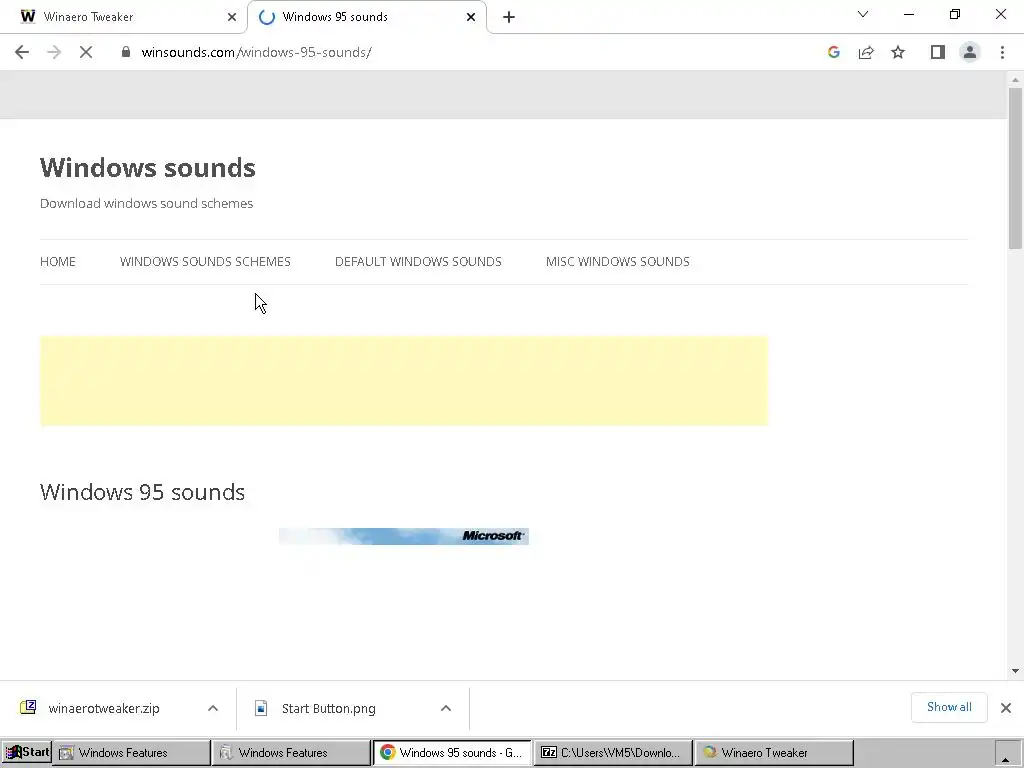Viewport: 1024px width, 768px height.
Task: Switch to the Winaero Tweaker tab
Action: (x=124, y=17)
